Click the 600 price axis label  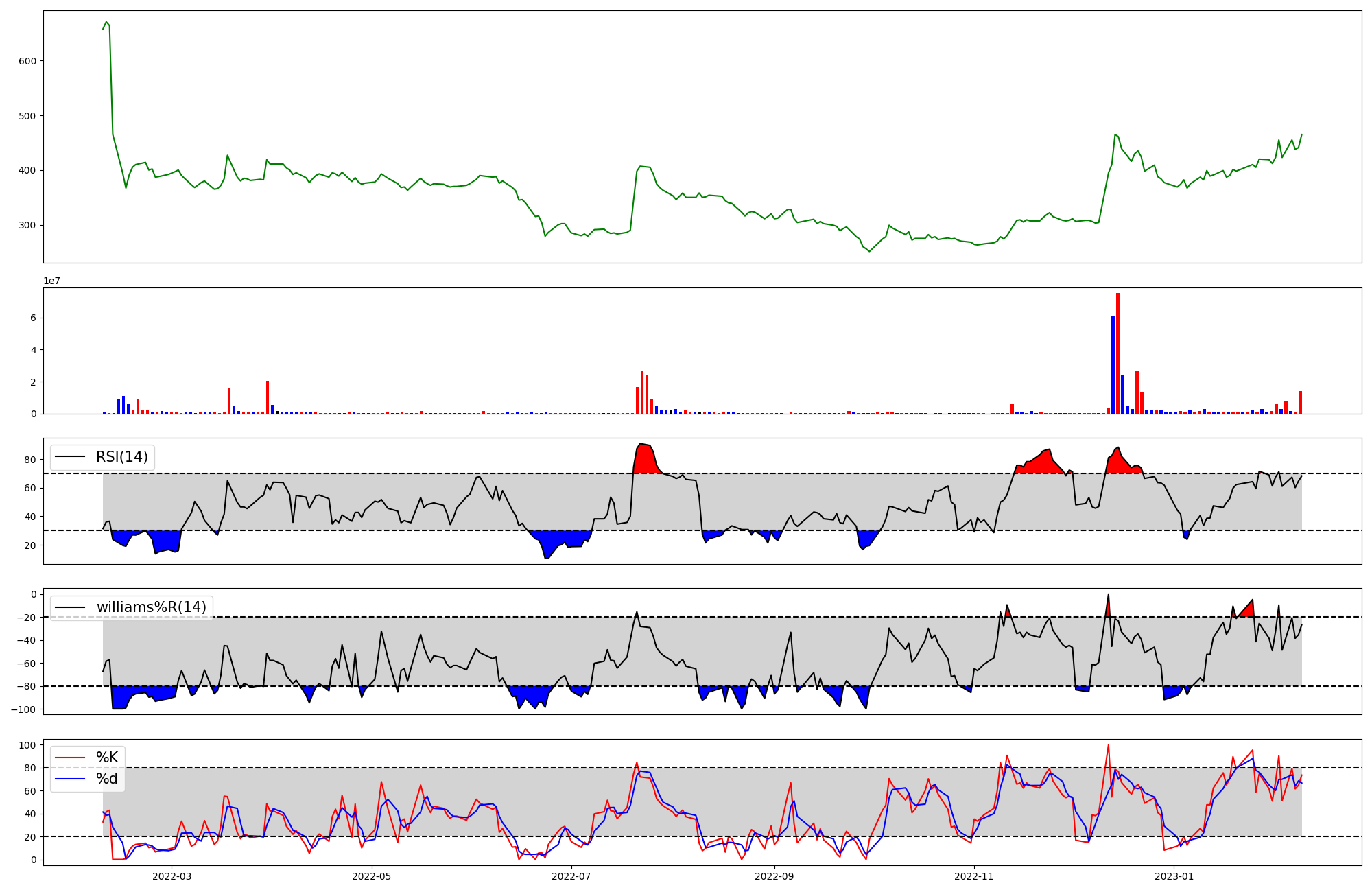27,61
